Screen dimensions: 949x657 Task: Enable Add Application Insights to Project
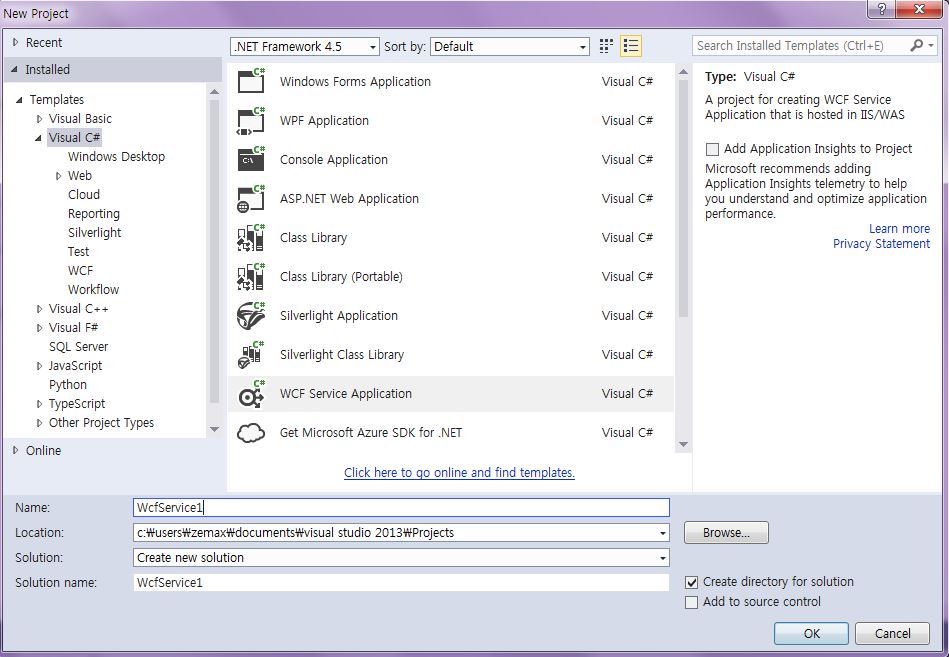coord(713,148)
